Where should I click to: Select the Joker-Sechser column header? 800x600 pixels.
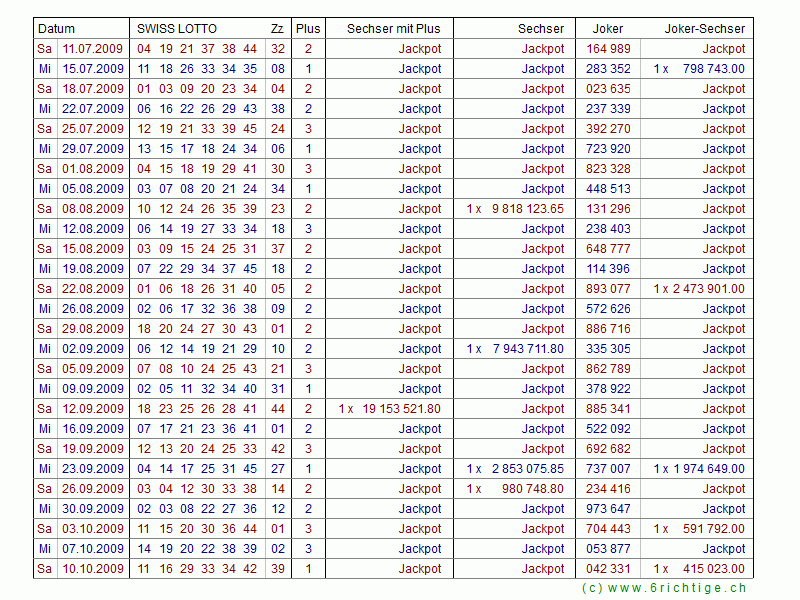704,29
